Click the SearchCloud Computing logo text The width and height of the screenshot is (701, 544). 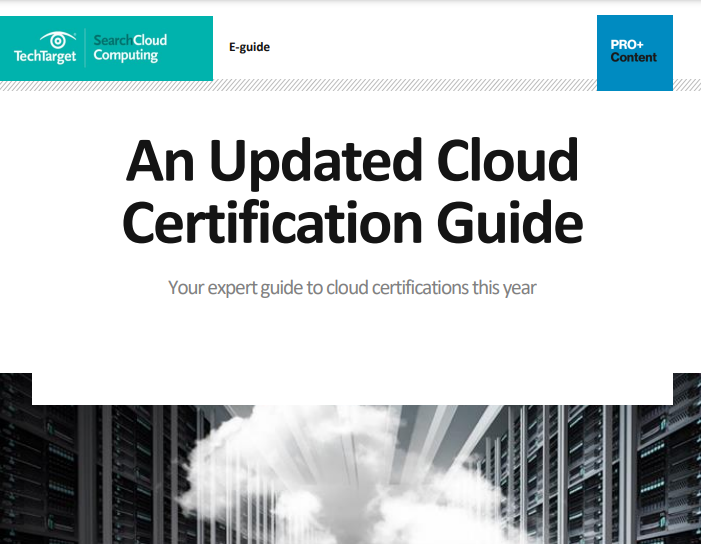[130, 48]
